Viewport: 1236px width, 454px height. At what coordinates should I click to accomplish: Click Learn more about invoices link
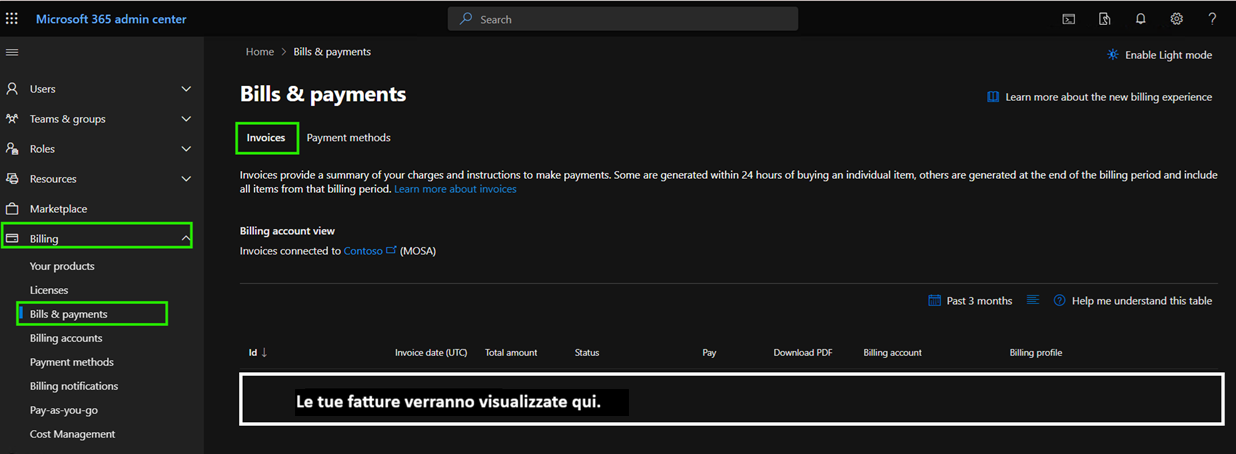455,189
